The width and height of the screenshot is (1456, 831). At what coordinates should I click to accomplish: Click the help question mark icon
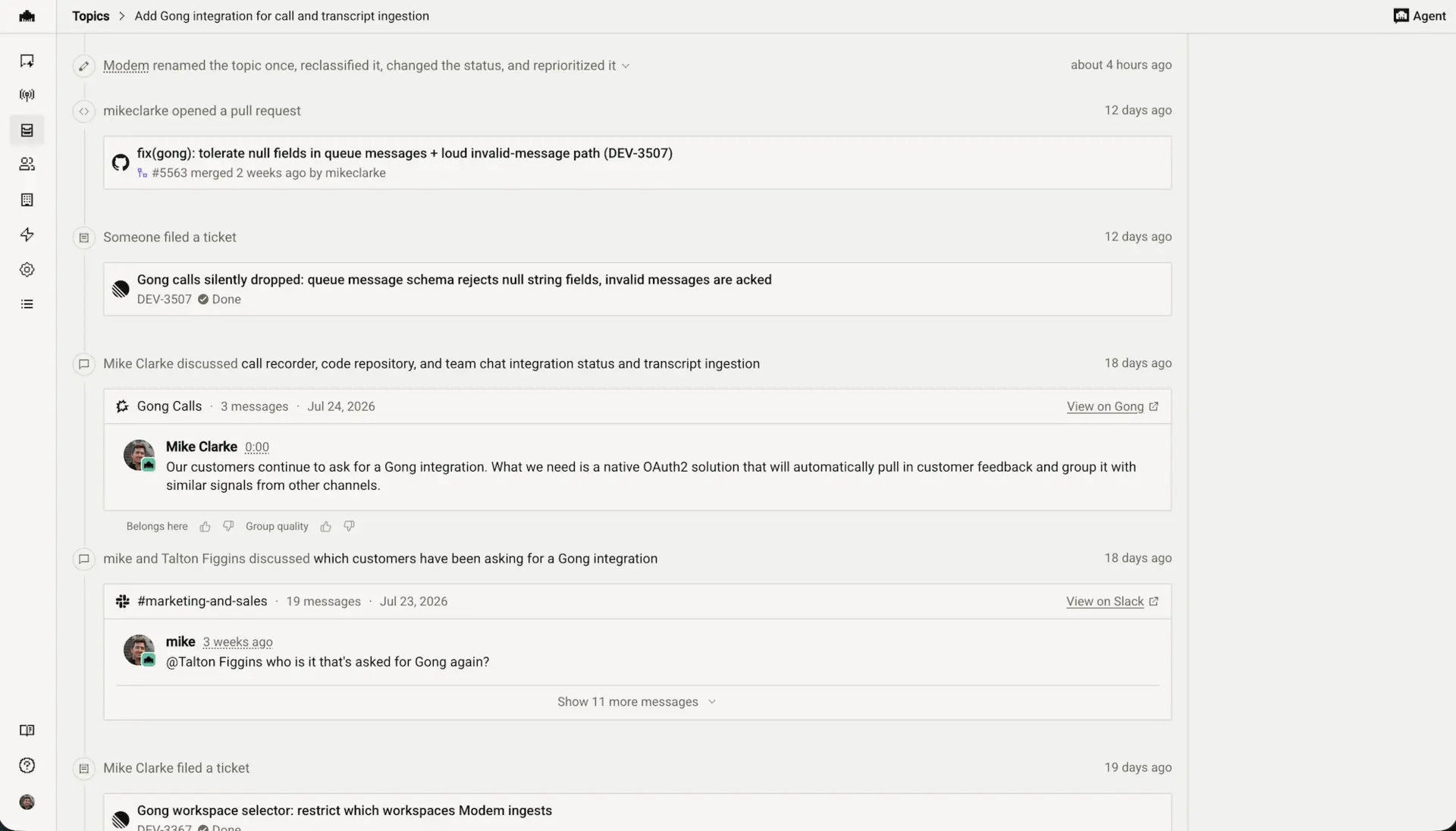click(27, 766)
